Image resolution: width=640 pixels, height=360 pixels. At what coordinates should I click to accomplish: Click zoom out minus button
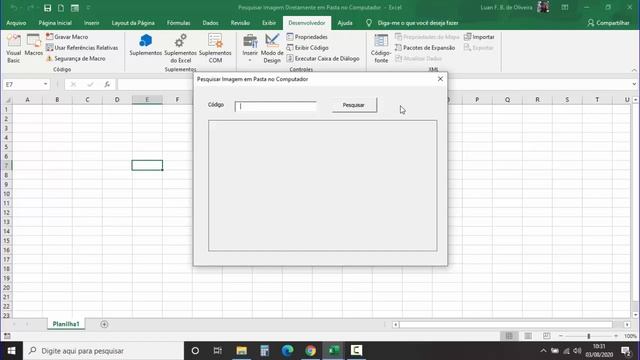pyautogui.click(x=561, y=336)
